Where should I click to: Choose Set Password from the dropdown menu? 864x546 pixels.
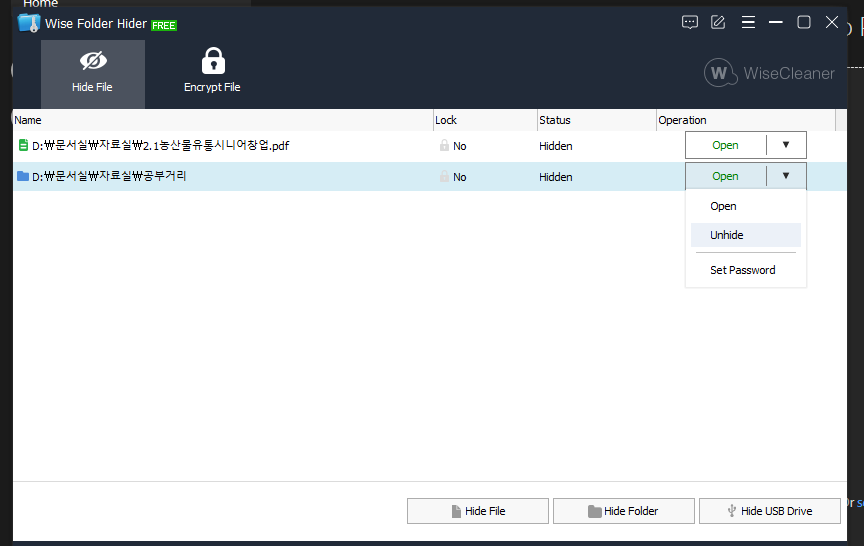tap(746, 270)
